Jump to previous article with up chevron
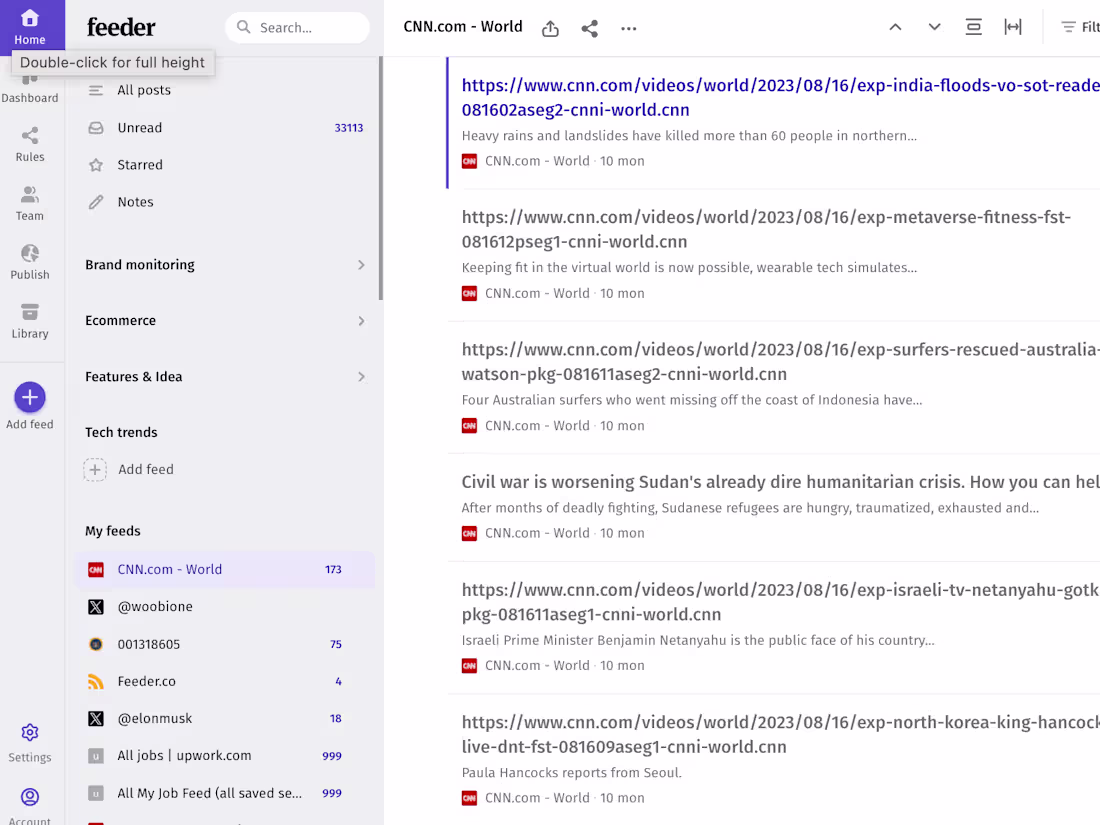1100x825 pixels. [895, 27]
